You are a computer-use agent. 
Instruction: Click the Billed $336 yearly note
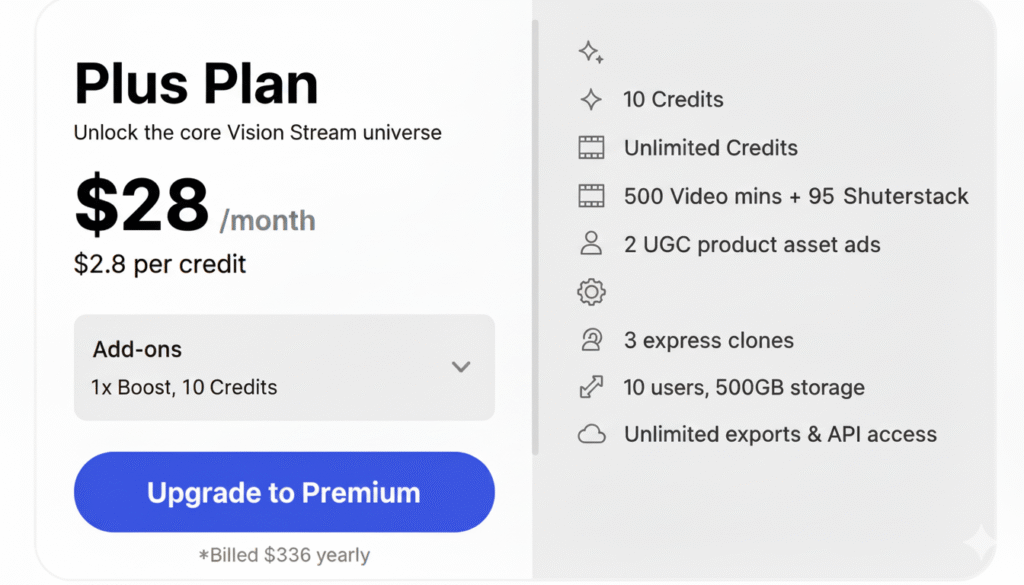tap(284, 555)
